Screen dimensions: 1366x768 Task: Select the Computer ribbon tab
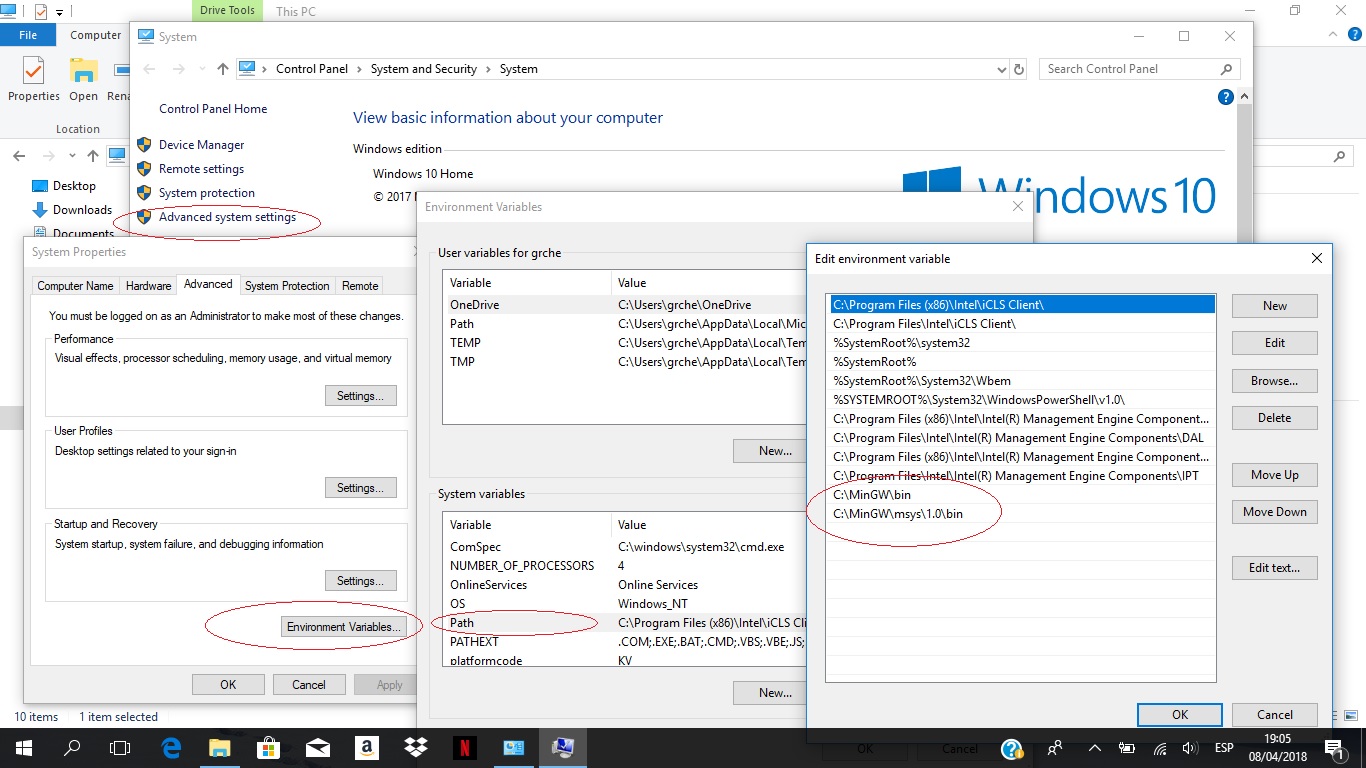pyautogui.click(x=95, y=35)
